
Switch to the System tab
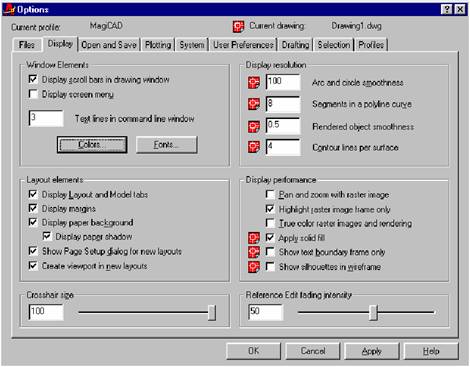point(192,45)
